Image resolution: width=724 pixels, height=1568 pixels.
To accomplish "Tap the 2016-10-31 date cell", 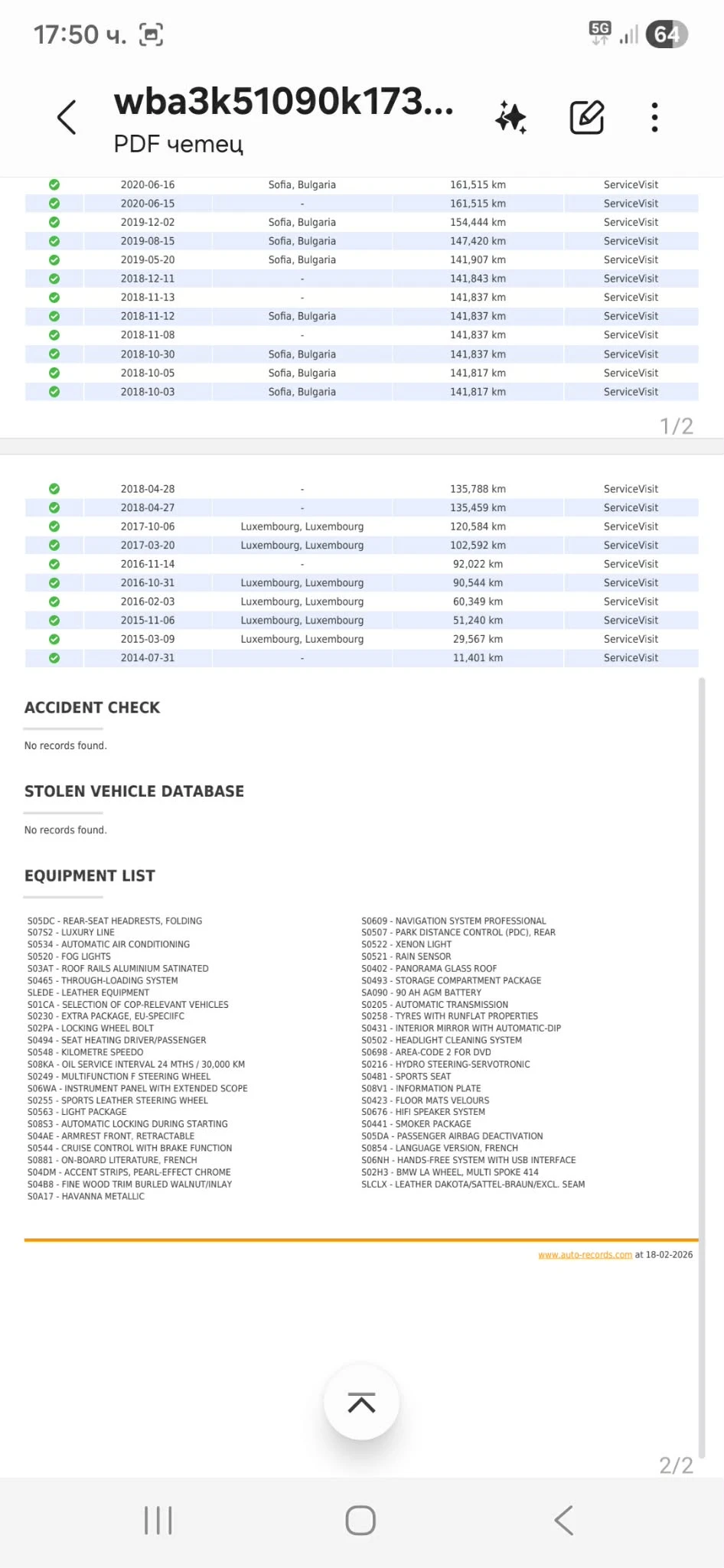I will coord(148,582).
